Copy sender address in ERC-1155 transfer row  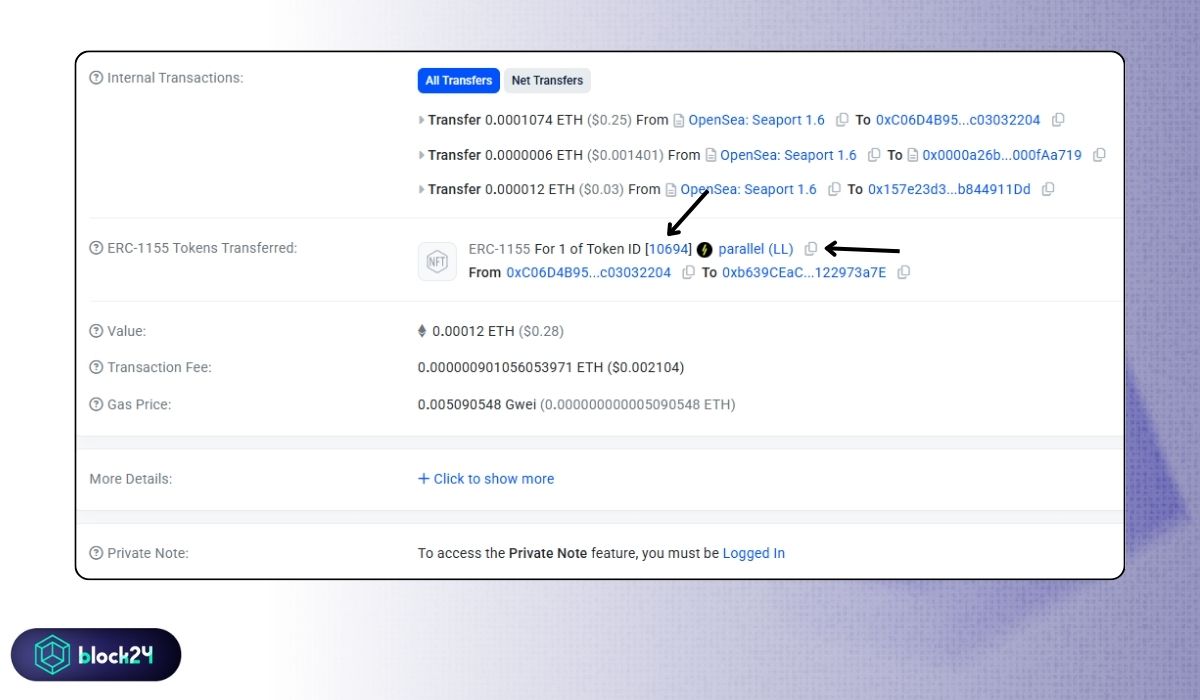click(x=688, y=272)
